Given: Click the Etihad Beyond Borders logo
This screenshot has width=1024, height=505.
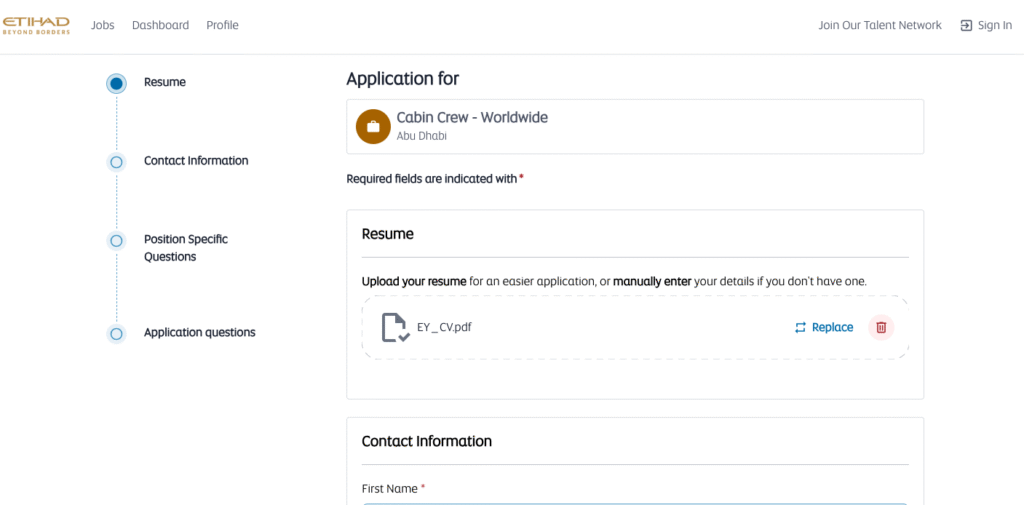Looking at the screenshot, I should [36, 25].
